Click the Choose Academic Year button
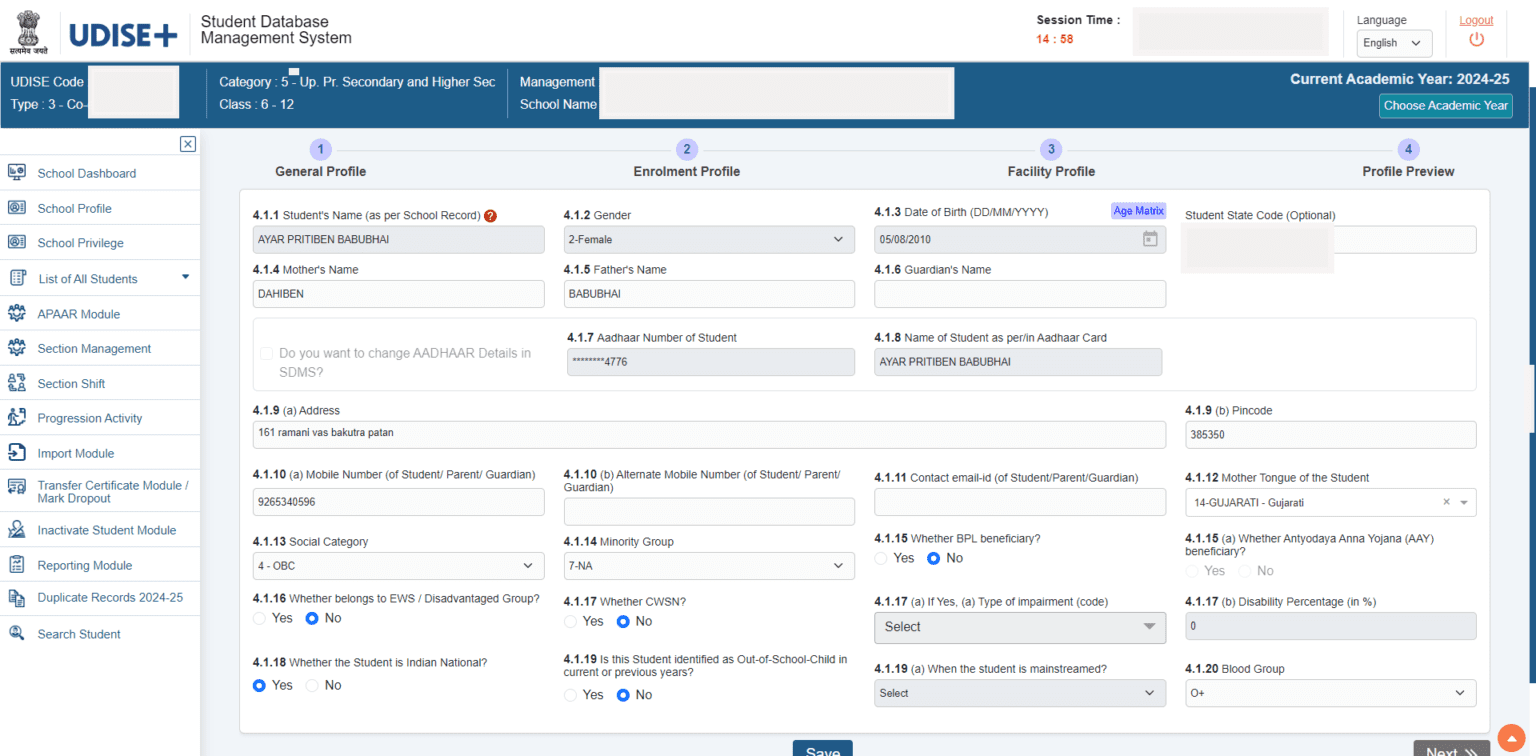 click(1445, 105)
